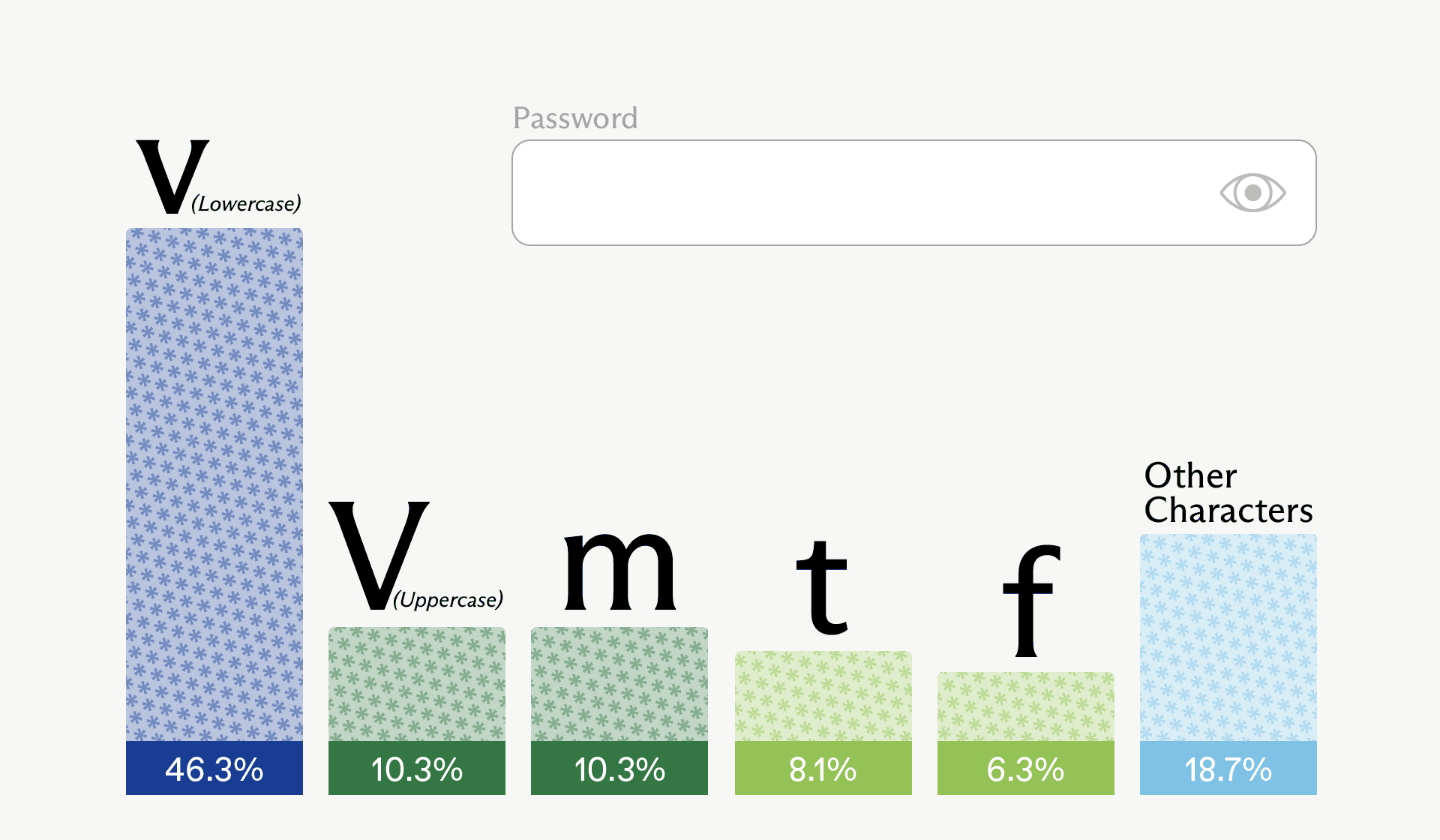The height and width of the screenshot is (840, 1440).
Task: Select the 10.3% label under m
Action: point(619,769)
